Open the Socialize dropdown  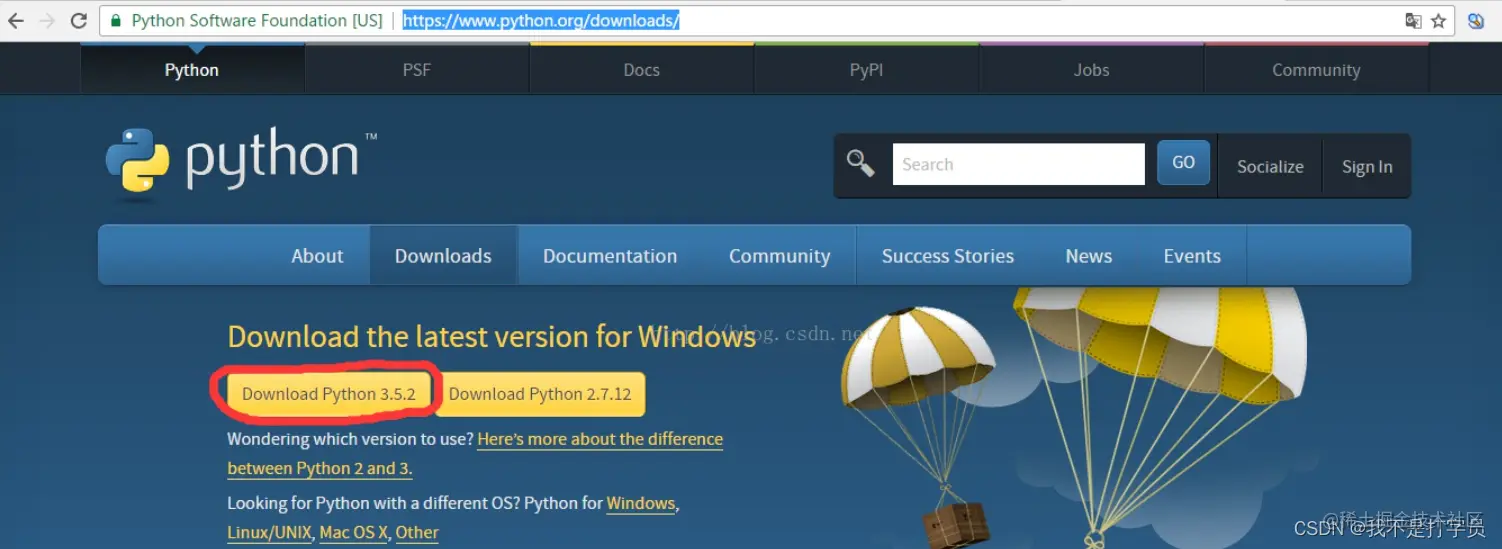tap(1270, 167)
